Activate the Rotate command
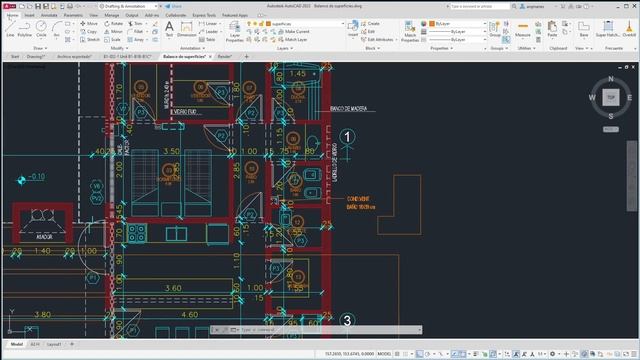The height and width of the screenshot is (360, 640). pyautogui.click(x=113, y=24)
